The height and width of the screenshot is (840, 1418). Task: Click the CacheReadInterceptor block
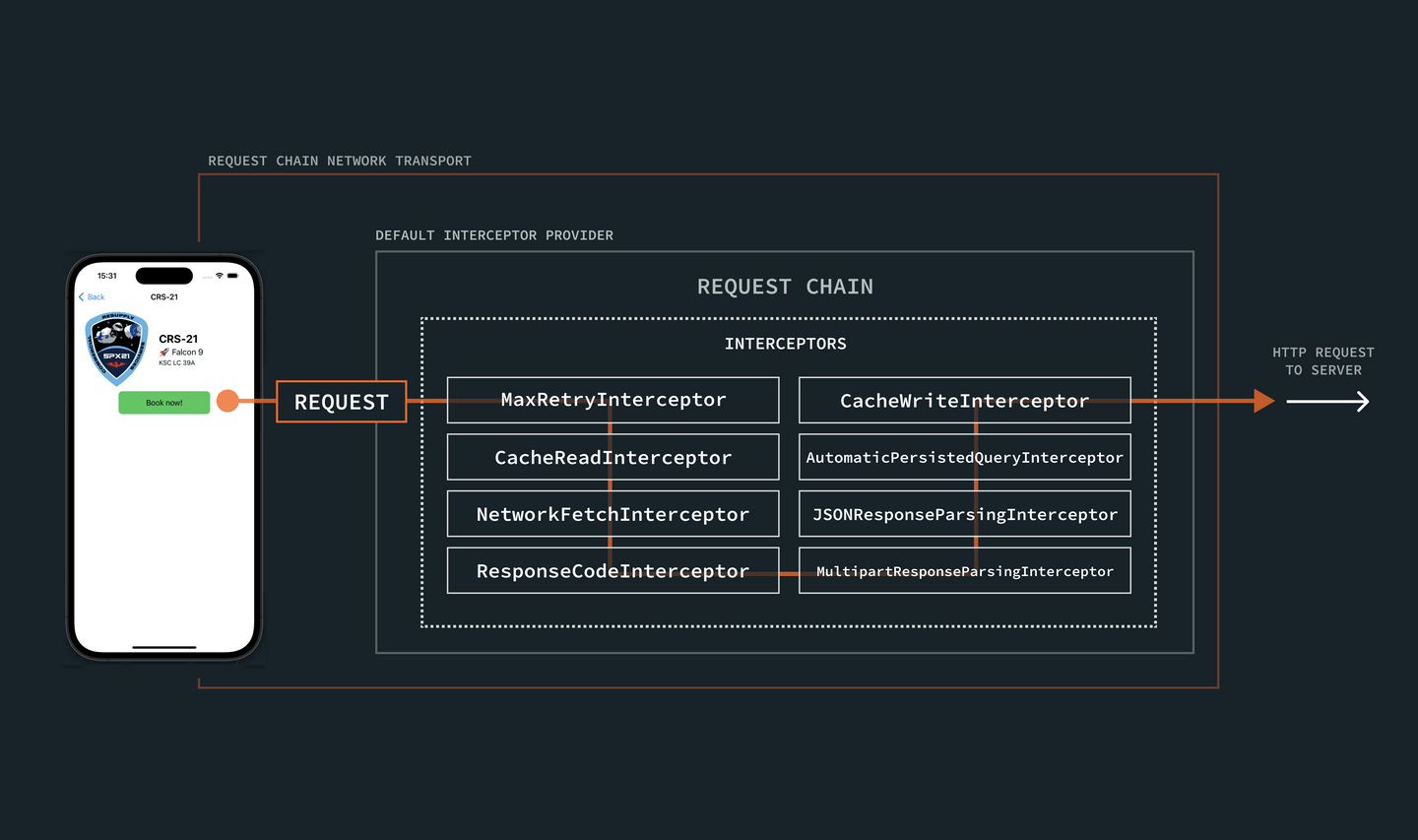tap(612, 457)
